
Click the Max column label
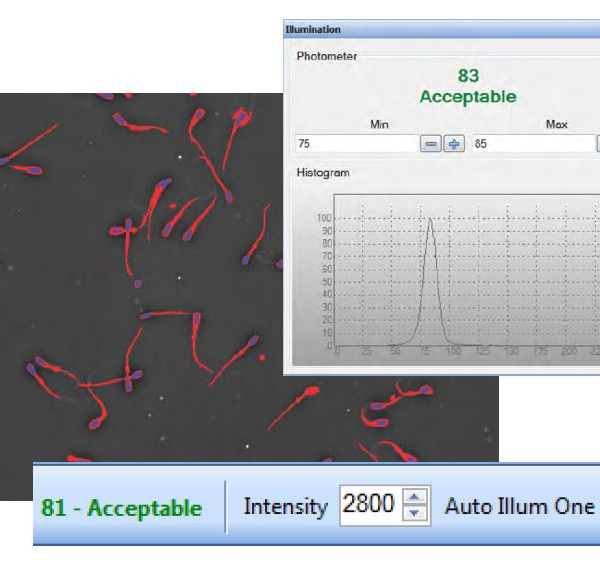click(556, 124)
